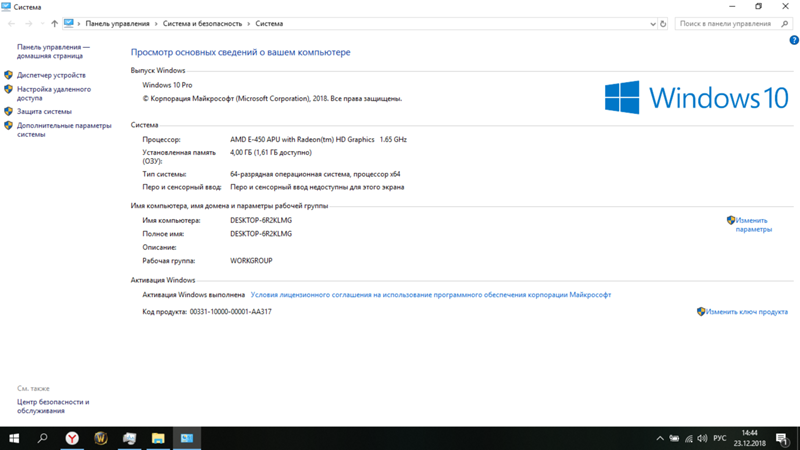Launch Yandex Browser from taskbar

pyautogui.click(x=72, y=438)
